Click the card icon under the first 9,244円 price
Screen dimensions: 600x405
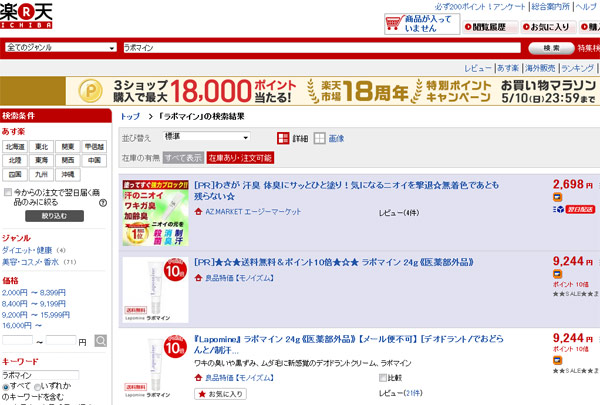pyautogui.click(x=557, y=274)
